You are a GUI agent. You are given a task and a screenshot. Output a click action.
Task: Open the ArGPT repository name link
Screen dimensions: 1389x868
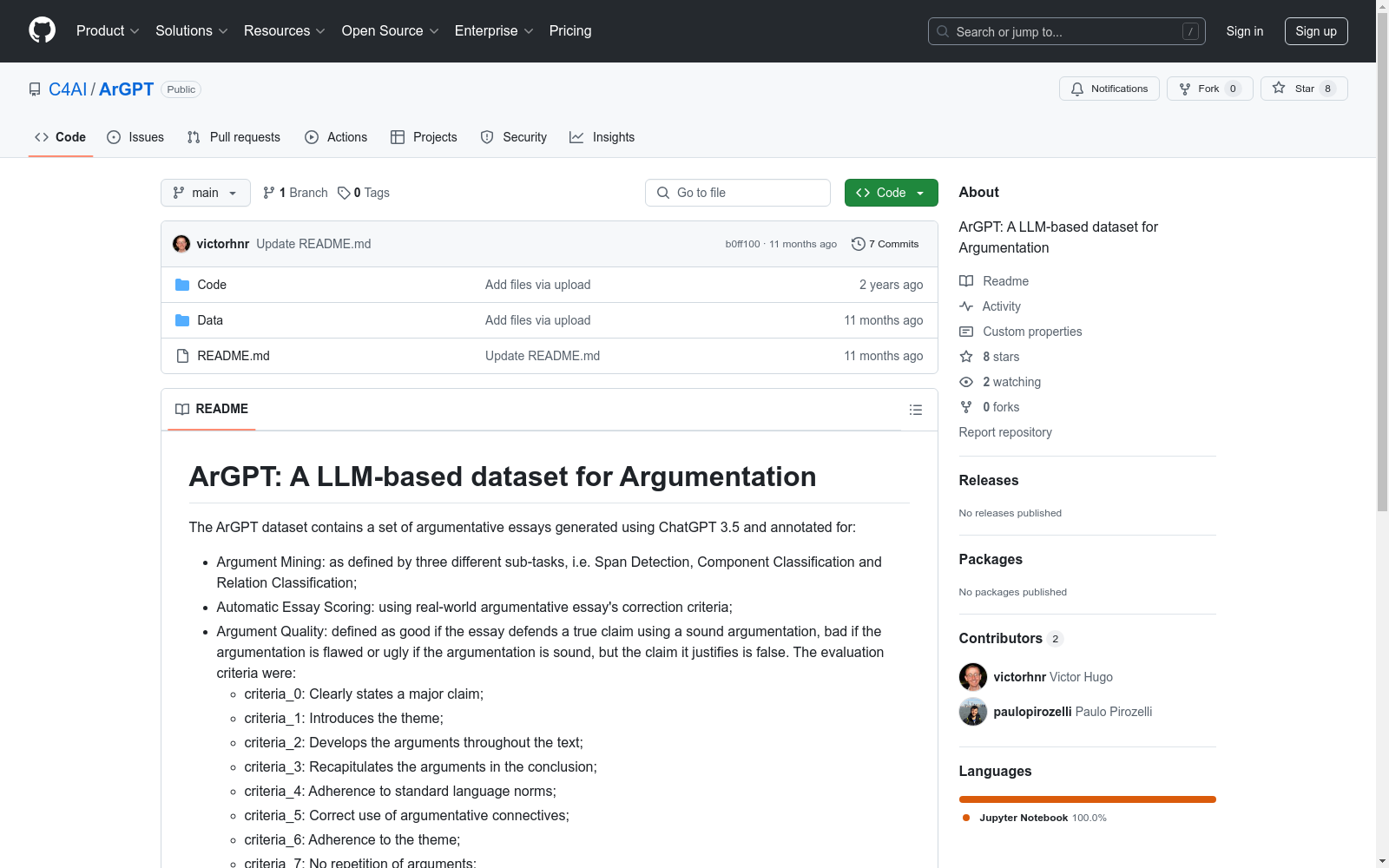coord(127,89)
